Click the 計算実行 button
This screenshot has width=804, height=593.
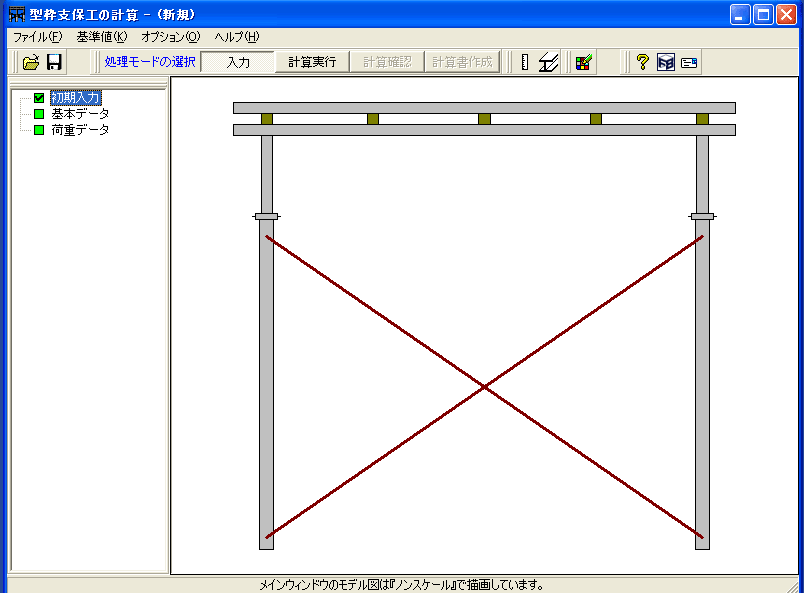click(x=312, y=62)
